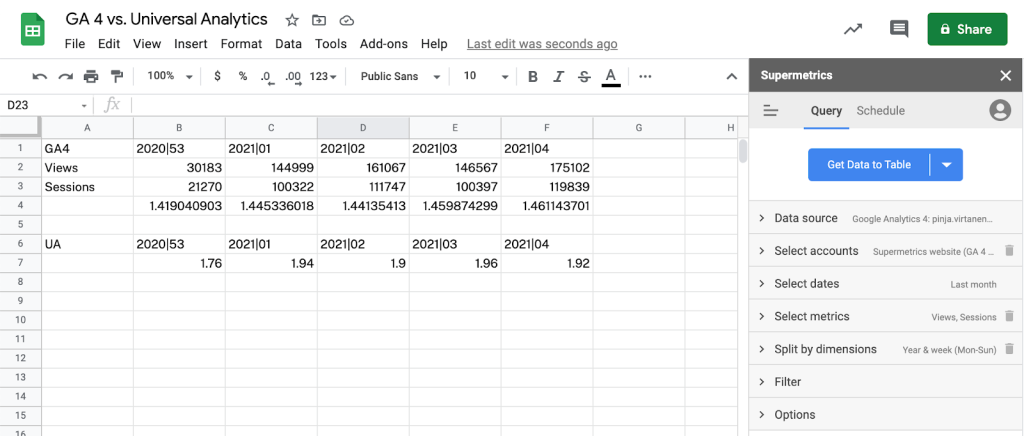Open the activity trend icon
The height and width of the screenshot is (436, 1024).
point(852,29)
